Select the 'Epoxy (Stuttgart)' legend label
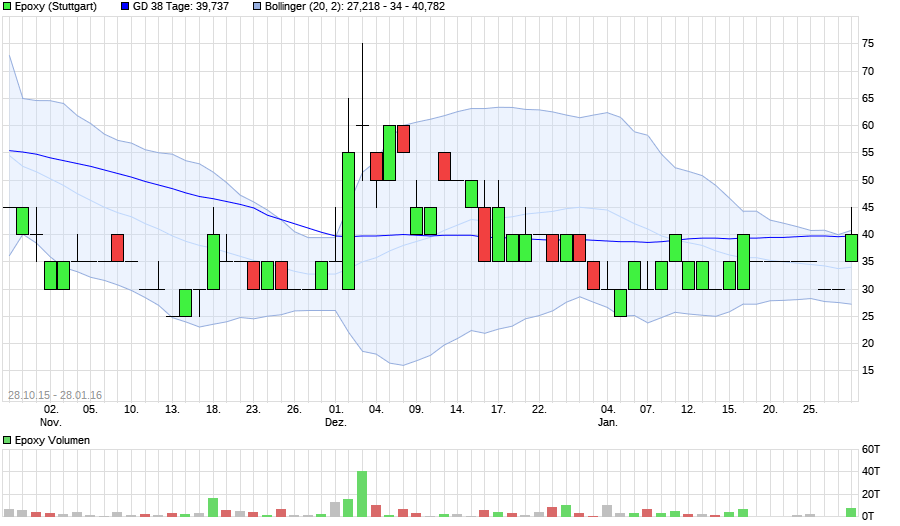Viewport: 900px width, 526px height. [56, 6]
